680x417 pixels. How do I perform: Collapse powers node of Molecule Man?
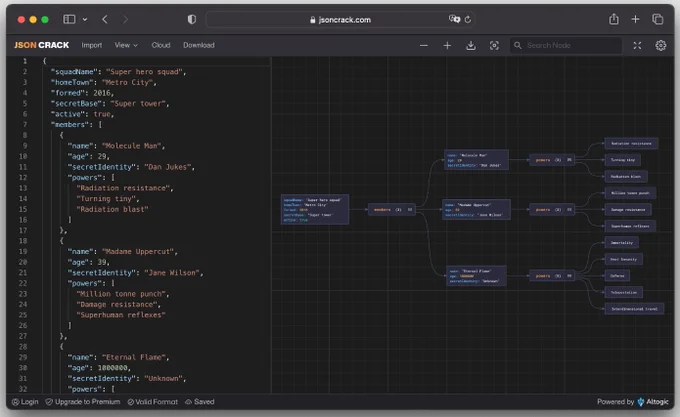[569, 160]
